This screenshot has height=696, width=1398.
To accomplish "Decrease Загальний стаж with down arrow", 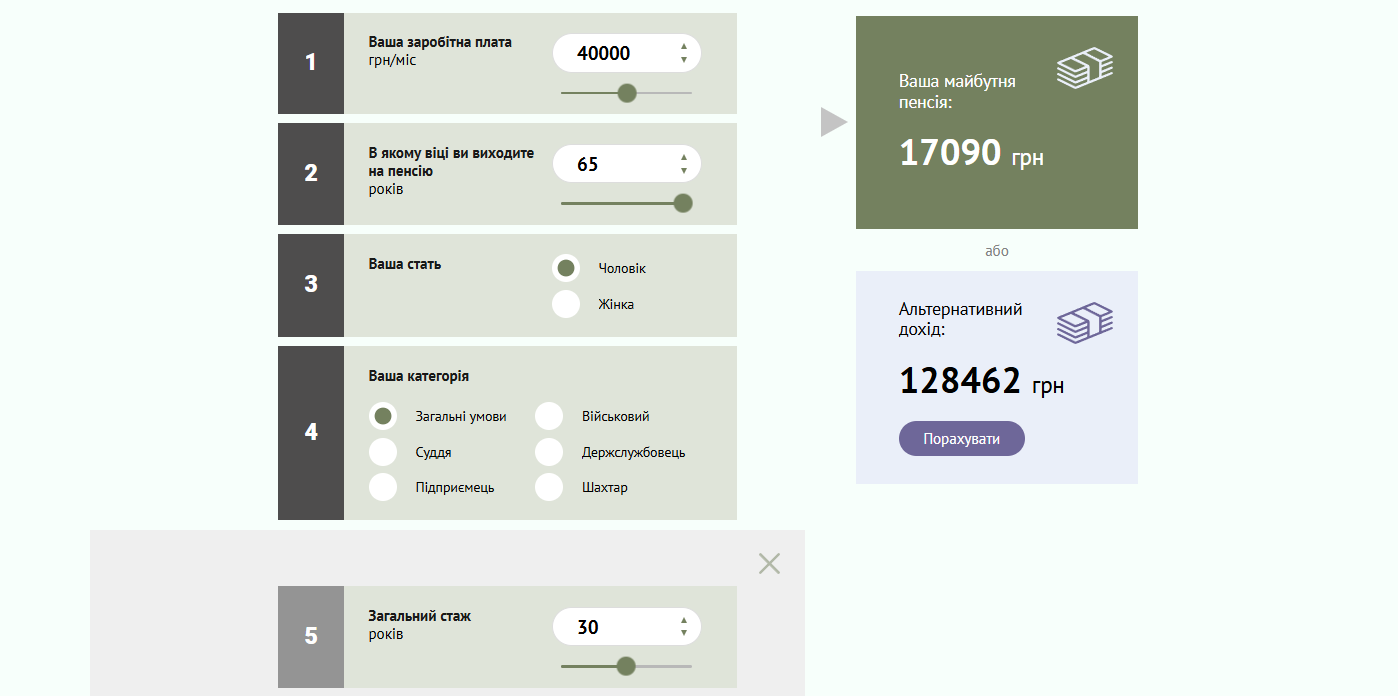I will click(684, 634).
